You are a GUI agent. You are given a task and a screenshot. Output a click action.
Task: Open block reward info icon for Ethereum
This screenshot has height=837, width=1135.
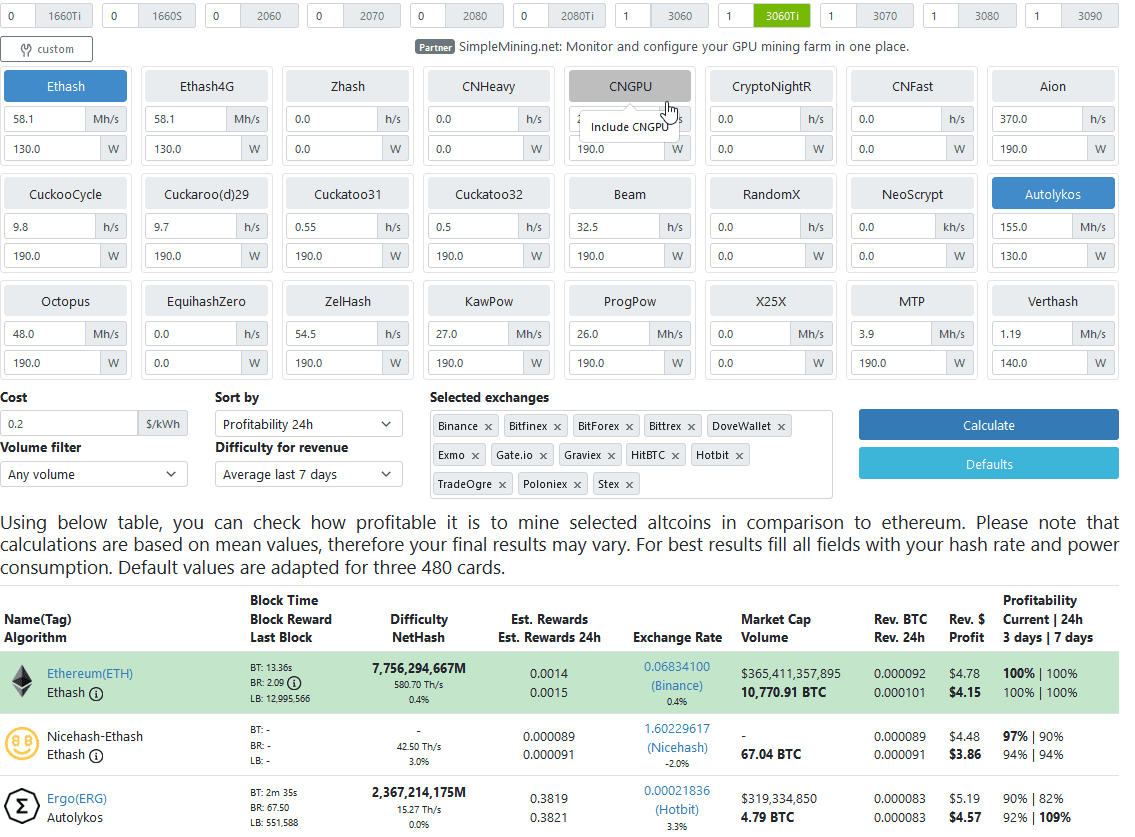point(294,683)
